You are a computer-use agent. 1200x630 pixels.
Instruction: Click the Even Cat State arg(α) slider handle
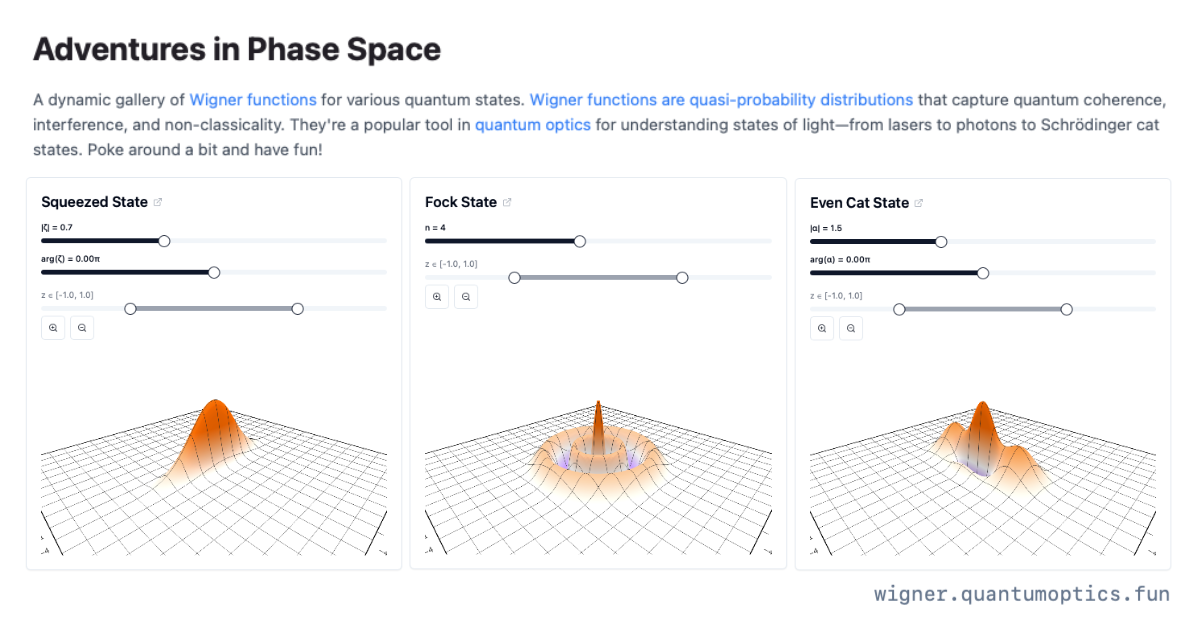pos(983,272)
